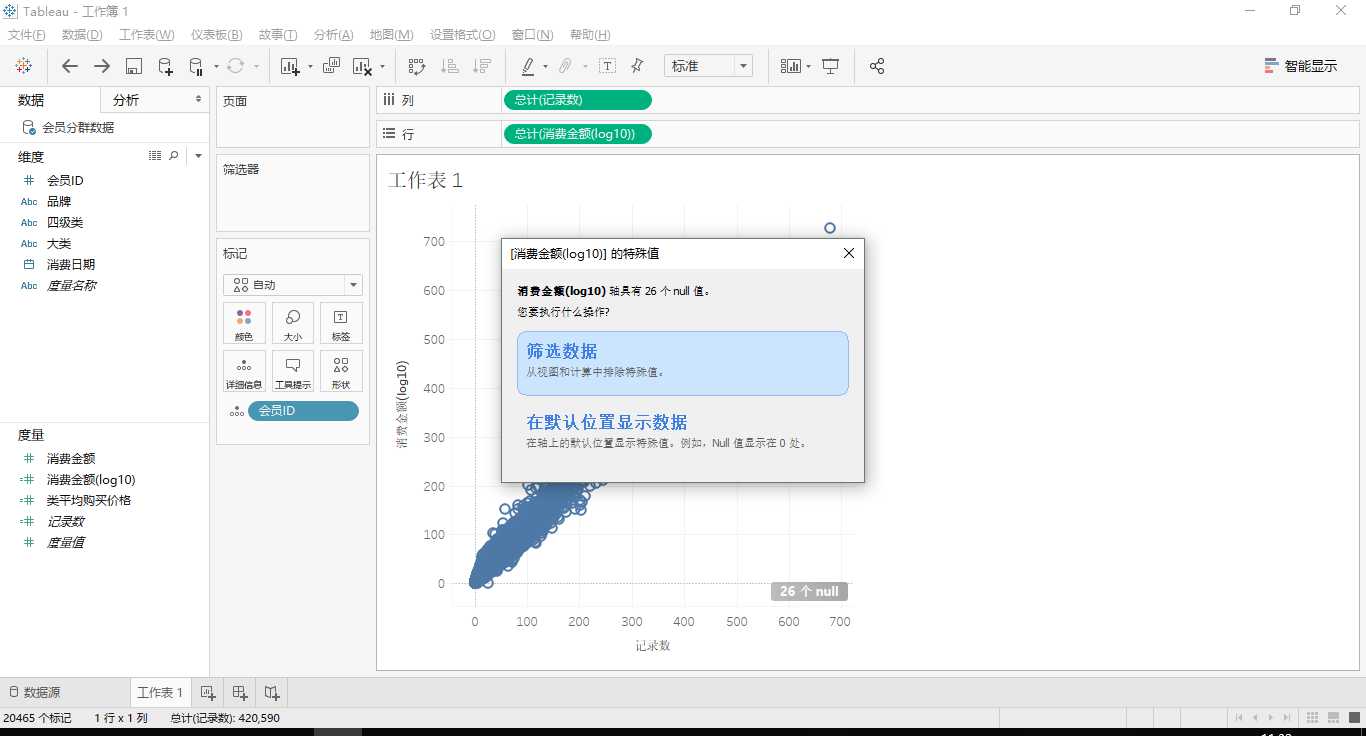Close the 特殊值 dialog

coord(849,253)
